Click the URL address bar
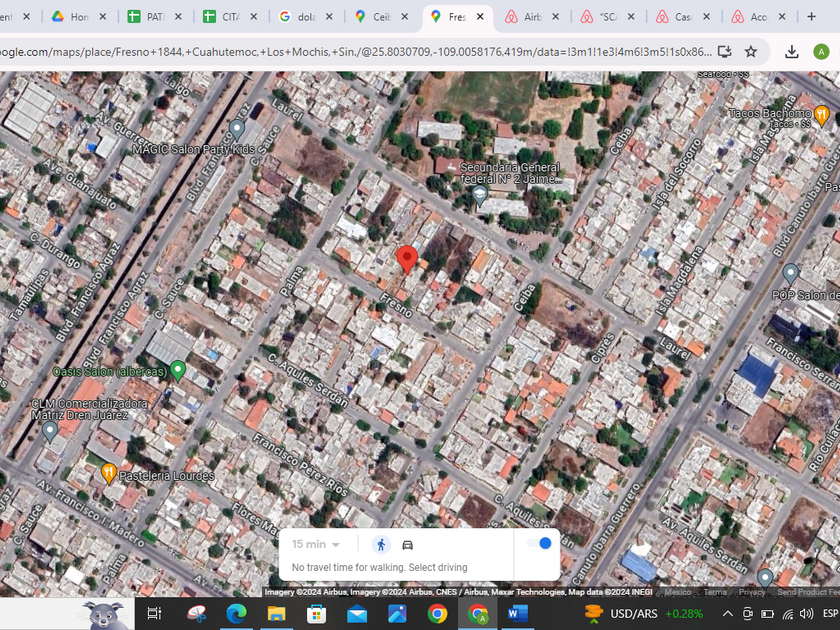This screenshot has width=840, height=630. pos(350,51)
